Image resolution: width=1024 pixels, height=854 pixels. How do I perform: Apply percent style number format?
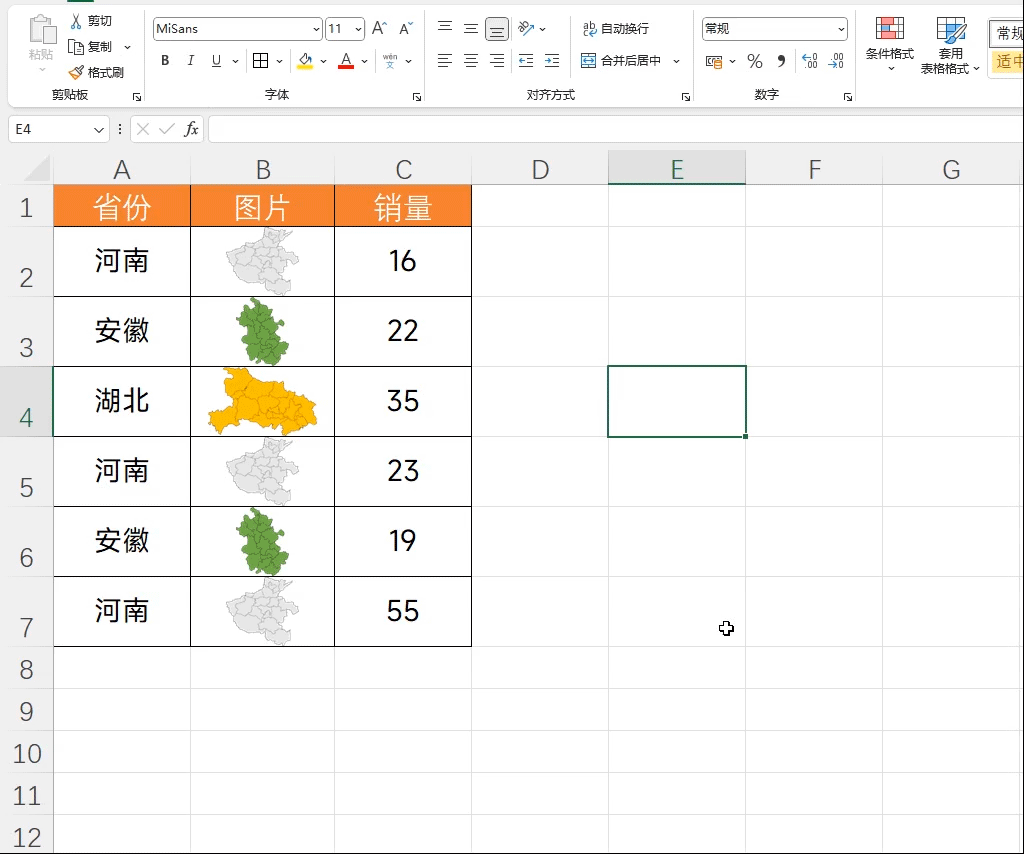pyautogui.click(x=755, y=61)
